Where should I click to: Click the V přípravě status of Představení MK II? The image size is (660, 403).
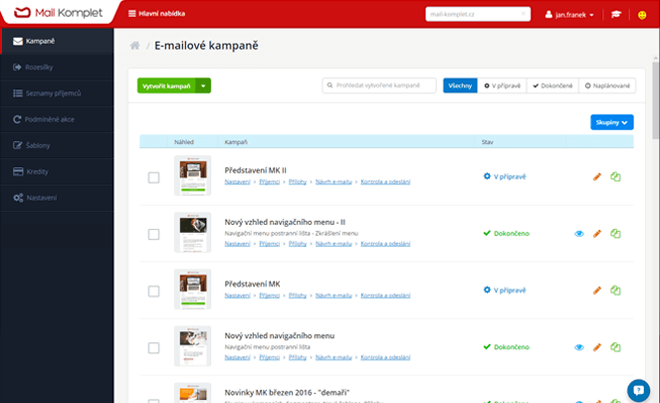pos(505,177)
